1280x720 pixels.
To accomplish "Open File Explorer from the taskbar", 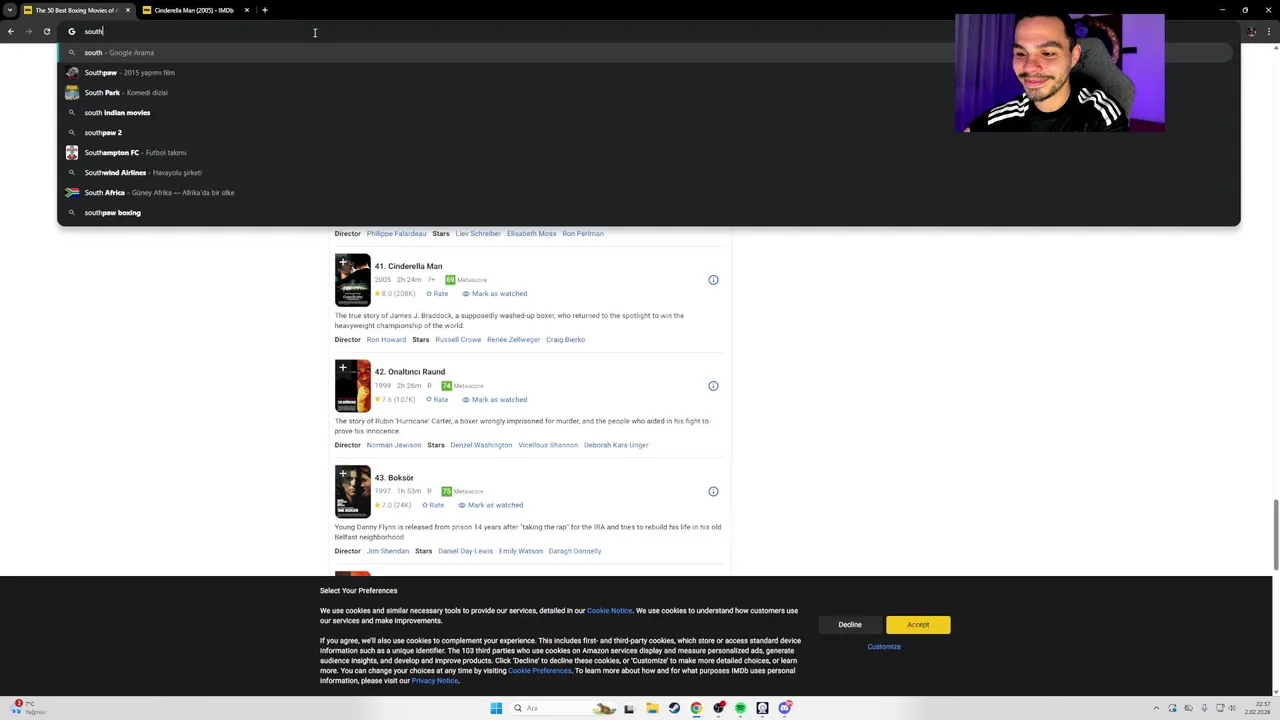I will pos(652,708).
